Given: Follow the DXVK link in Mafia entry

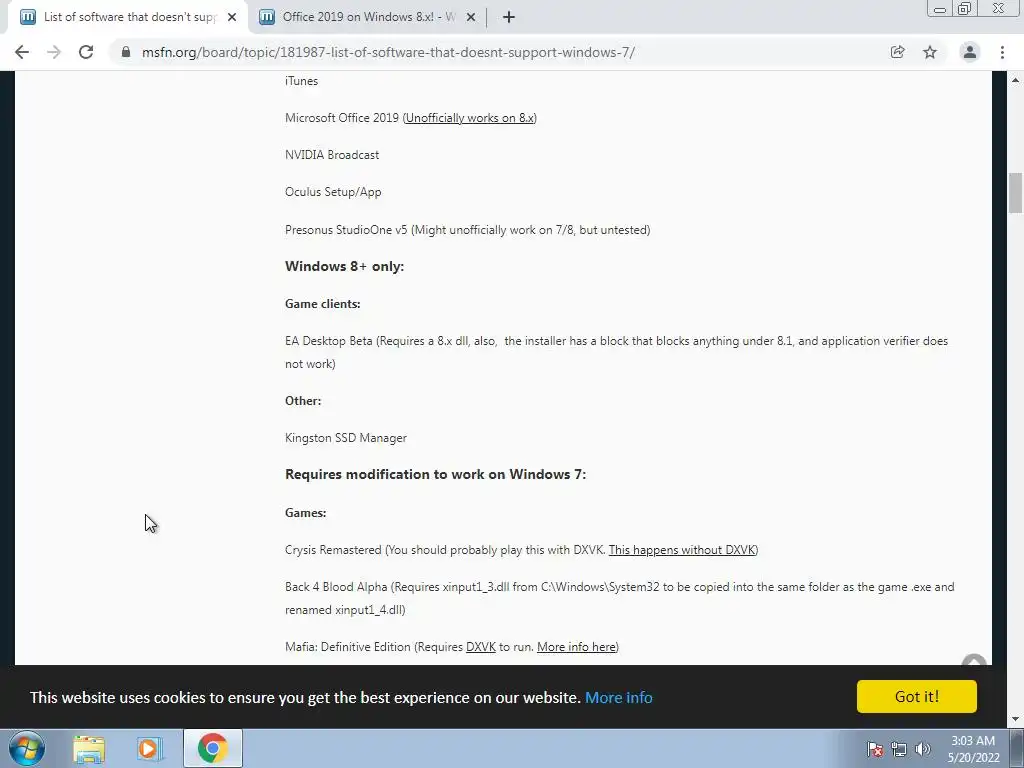Looking at the screenshot, I should tap(481, 647).
